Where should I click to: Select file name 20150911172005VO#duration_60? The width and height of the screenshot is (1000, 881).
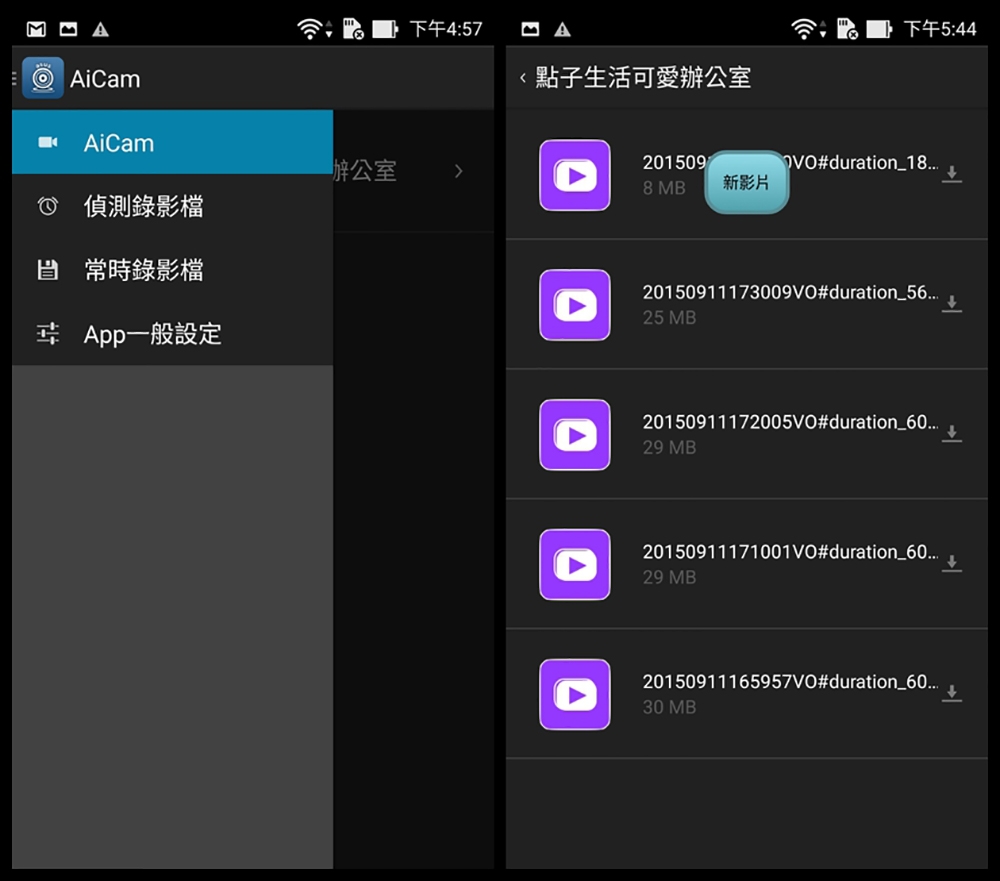[790, 422]
